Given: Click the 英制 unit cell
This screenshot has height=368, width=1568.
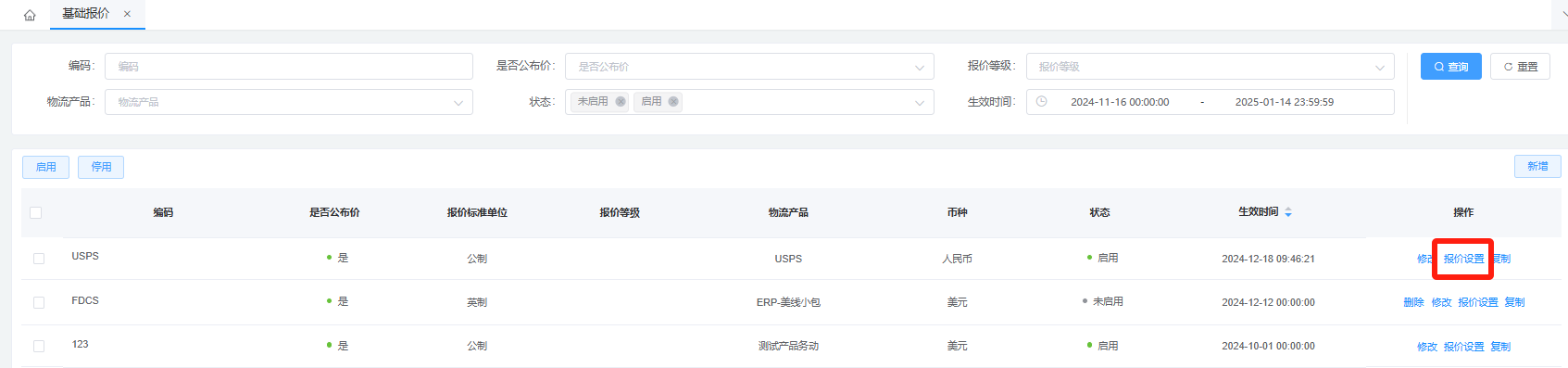Looking at the screenshot, I should point(477,302).
